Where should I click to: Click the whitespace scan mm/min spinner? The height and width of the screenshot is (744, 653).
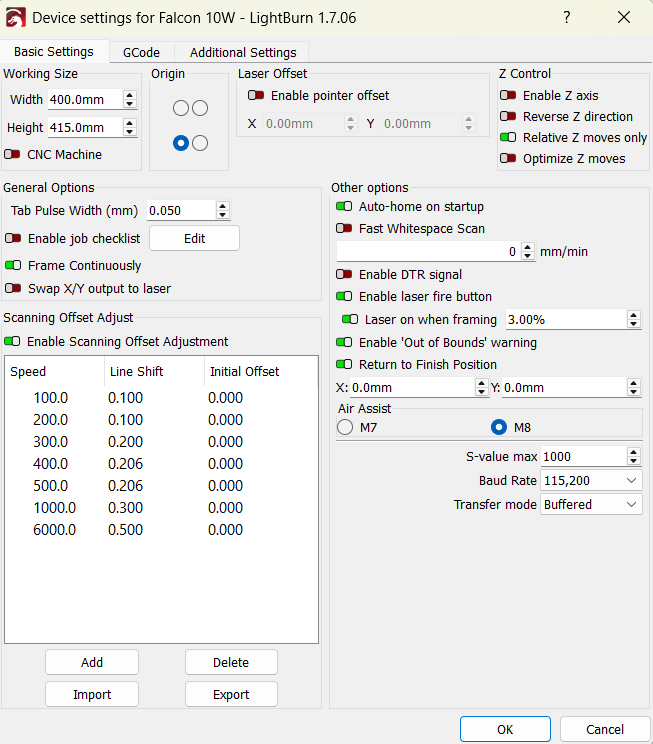[528, 251]
